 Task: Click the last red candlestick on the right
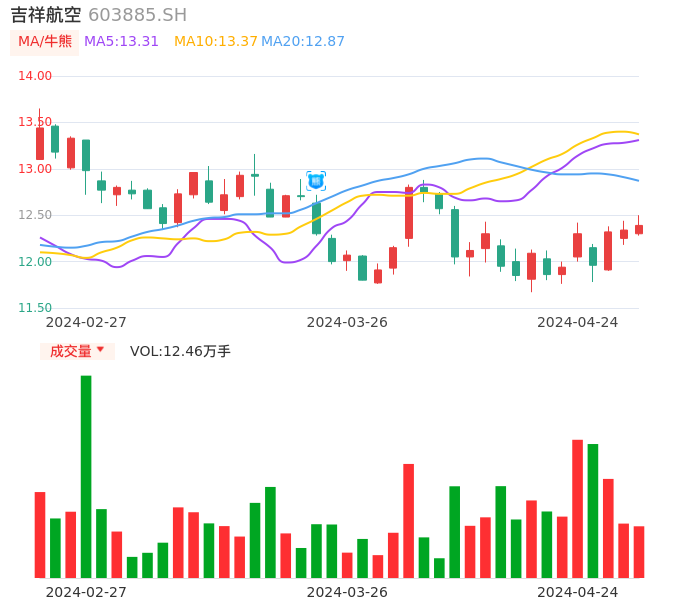pos(639,229)
